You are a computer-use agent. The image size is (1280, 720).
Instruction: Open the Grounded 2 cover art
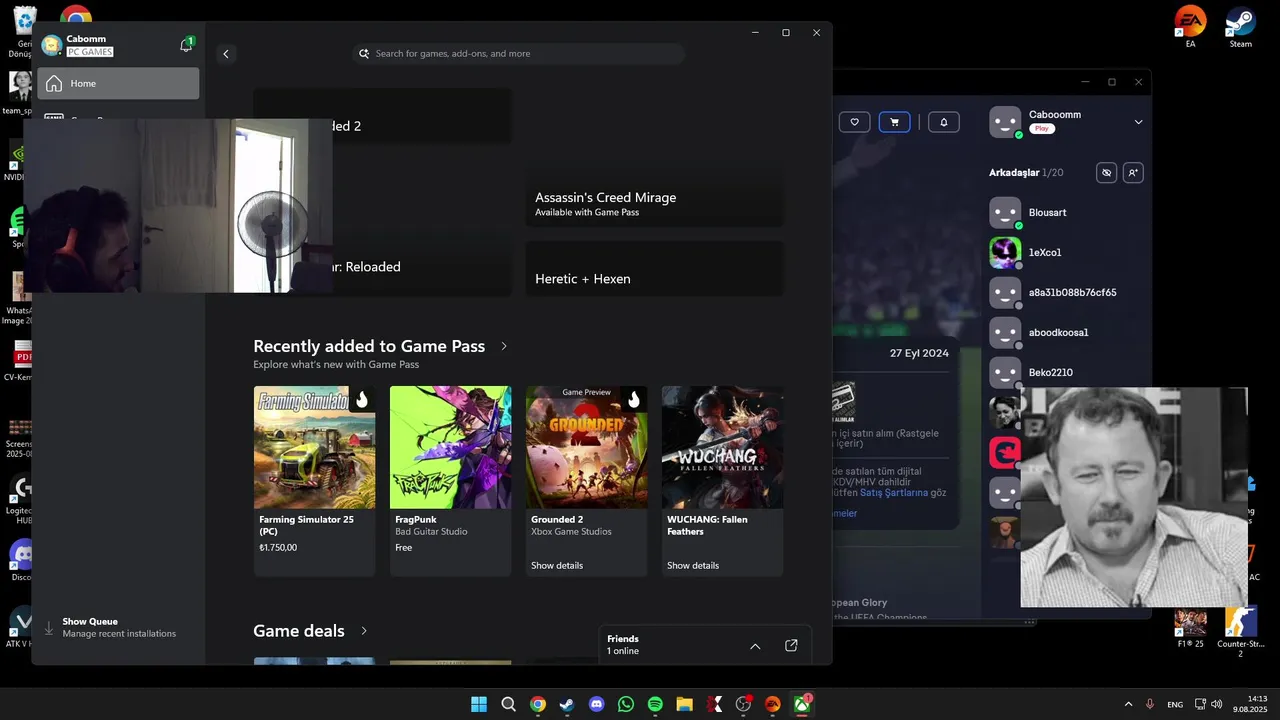click(587, 447)
